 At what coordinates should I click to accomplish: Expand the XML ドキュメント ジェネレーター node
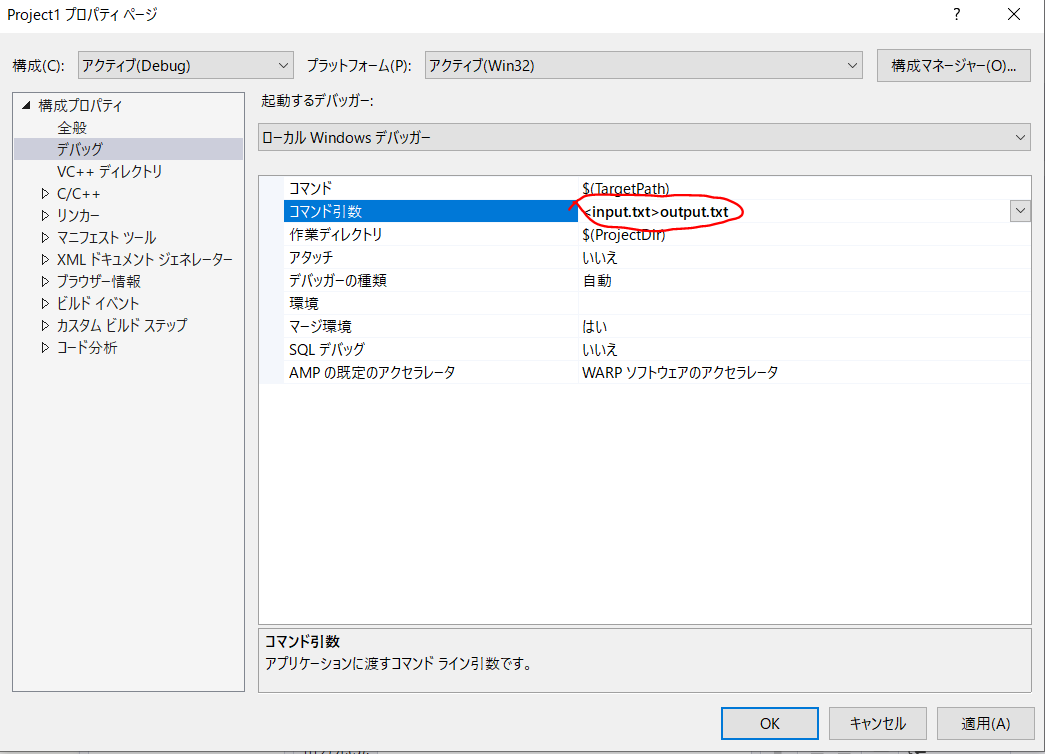[45, 259]
